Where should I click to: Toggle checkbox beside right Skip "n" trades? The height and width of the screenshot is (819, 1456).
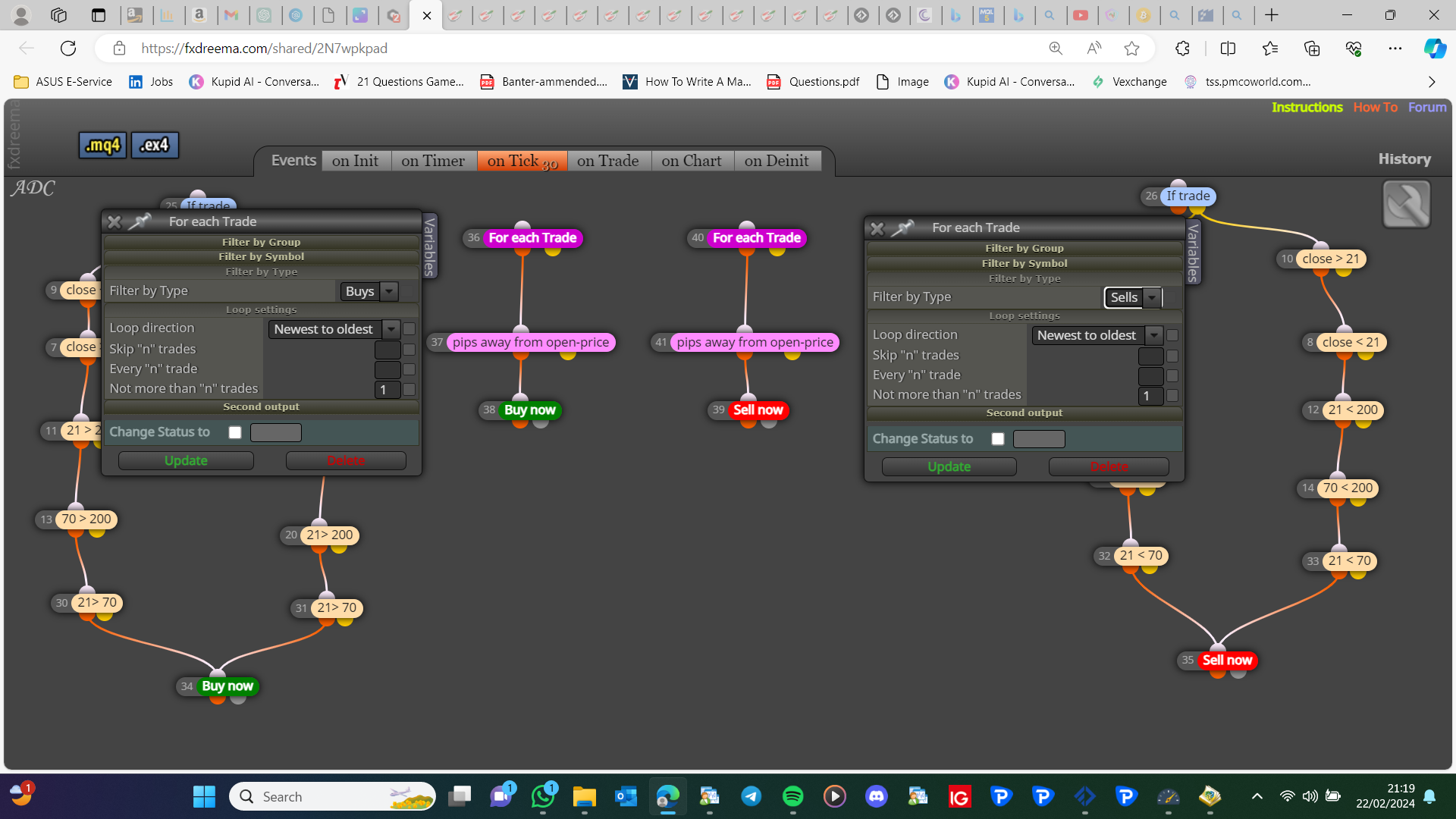pos(1172,356)
